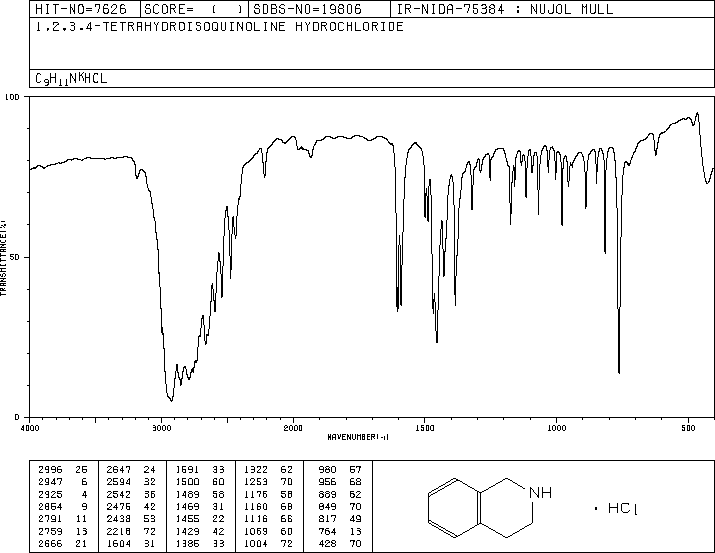Click the 2476 wavenumber in table
The width and height of the screenshot is (715, 553).
point(119,506)
